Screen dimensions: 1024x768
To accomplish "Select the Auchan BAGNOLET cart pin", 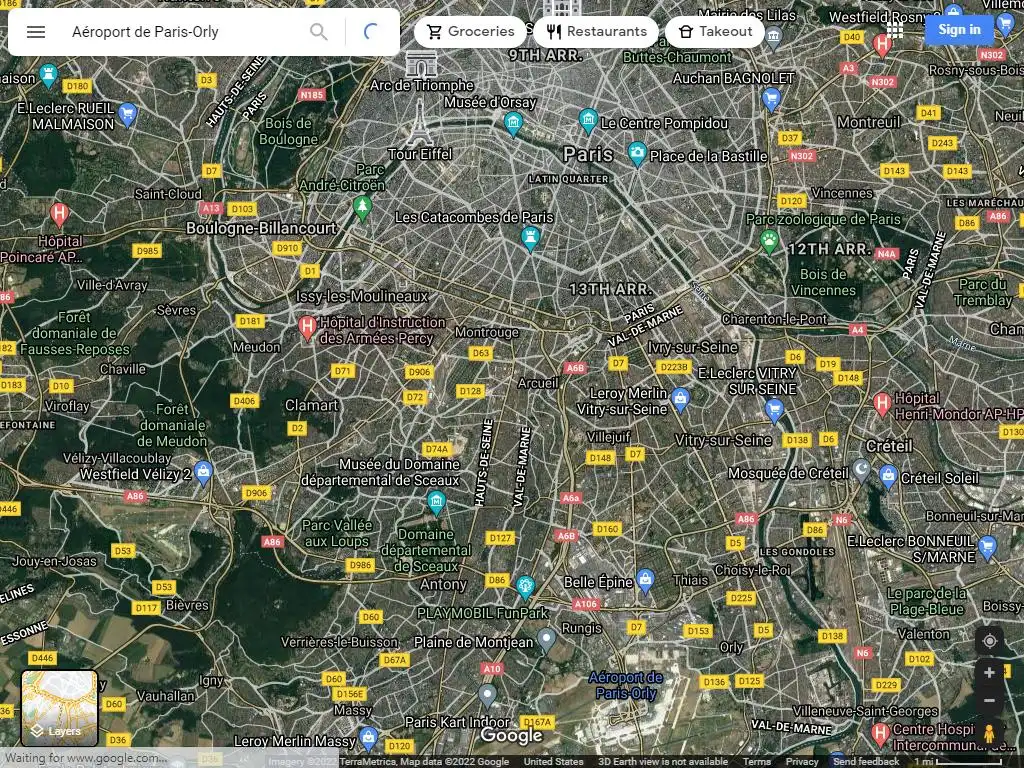I will [771, 100].
